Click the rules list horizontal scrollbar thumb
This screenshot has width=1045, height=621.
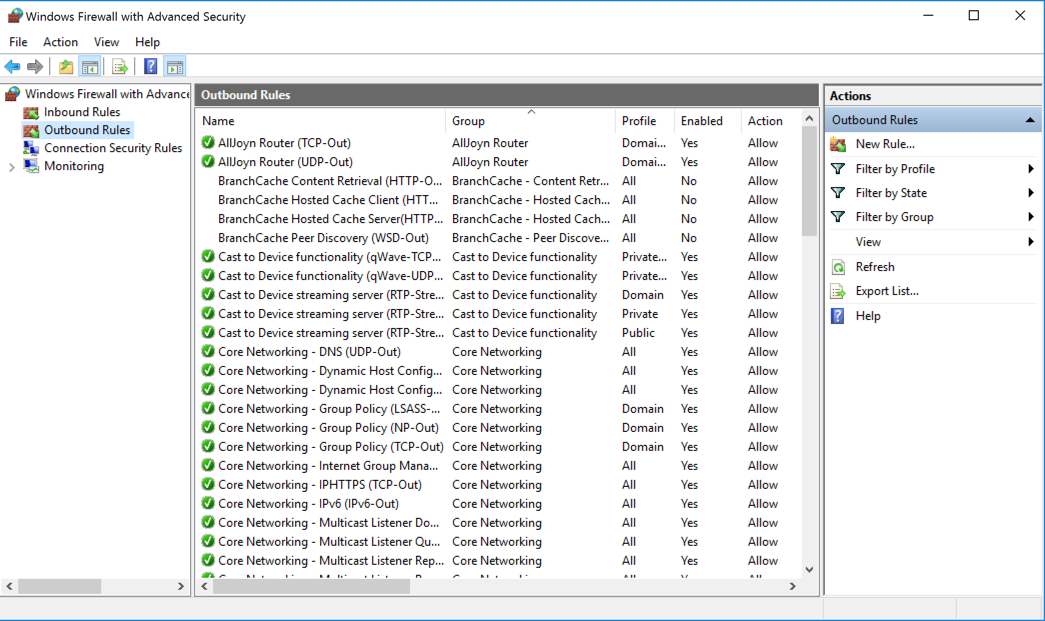[311, 586]
